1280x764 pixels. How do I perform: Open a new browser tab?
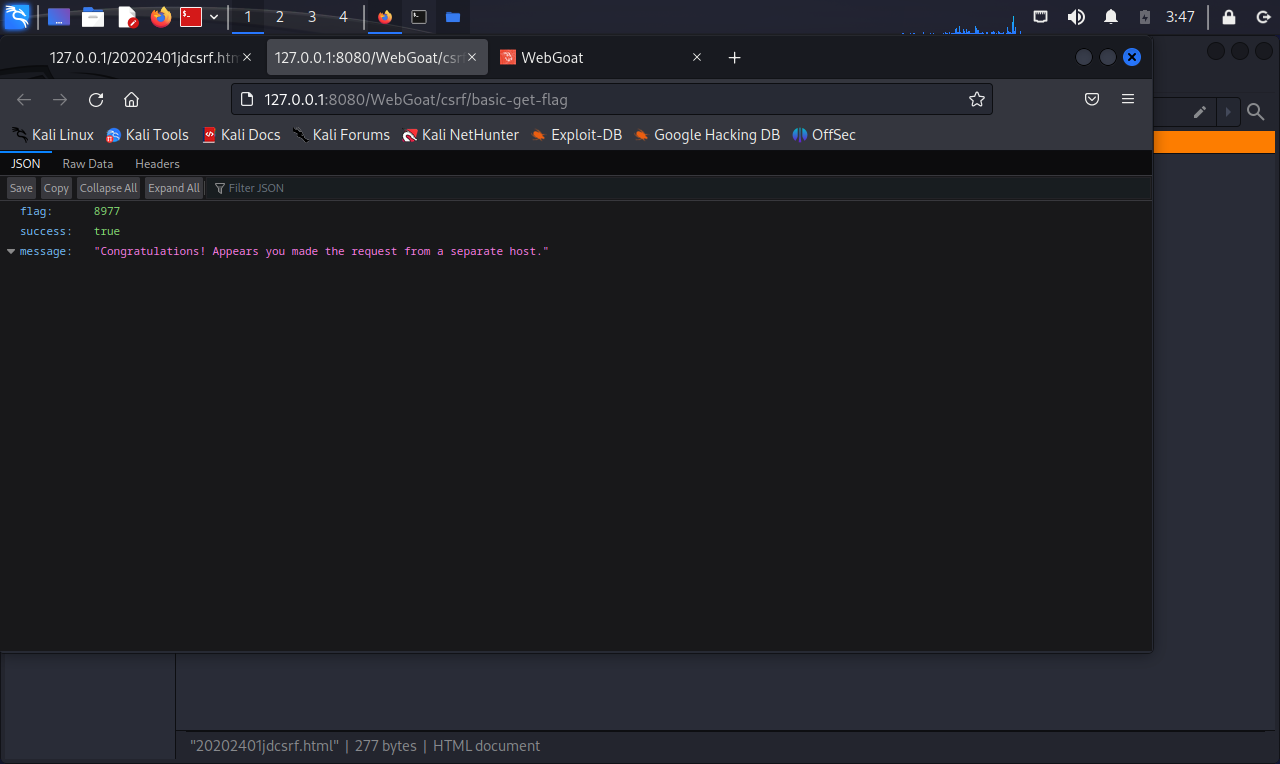[734, 57]
